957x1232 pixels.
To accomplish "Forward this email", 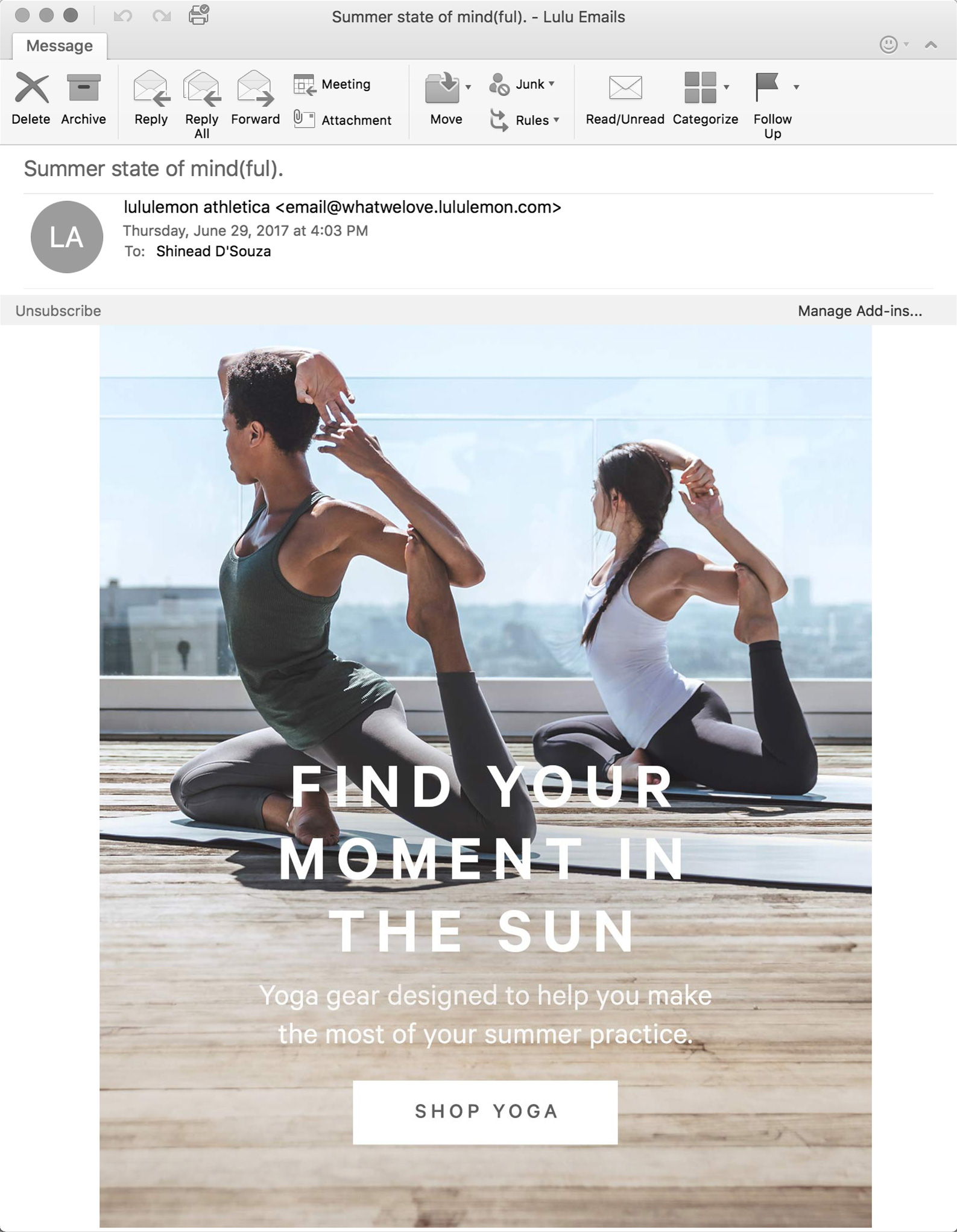I will click(x=255, y=98).
